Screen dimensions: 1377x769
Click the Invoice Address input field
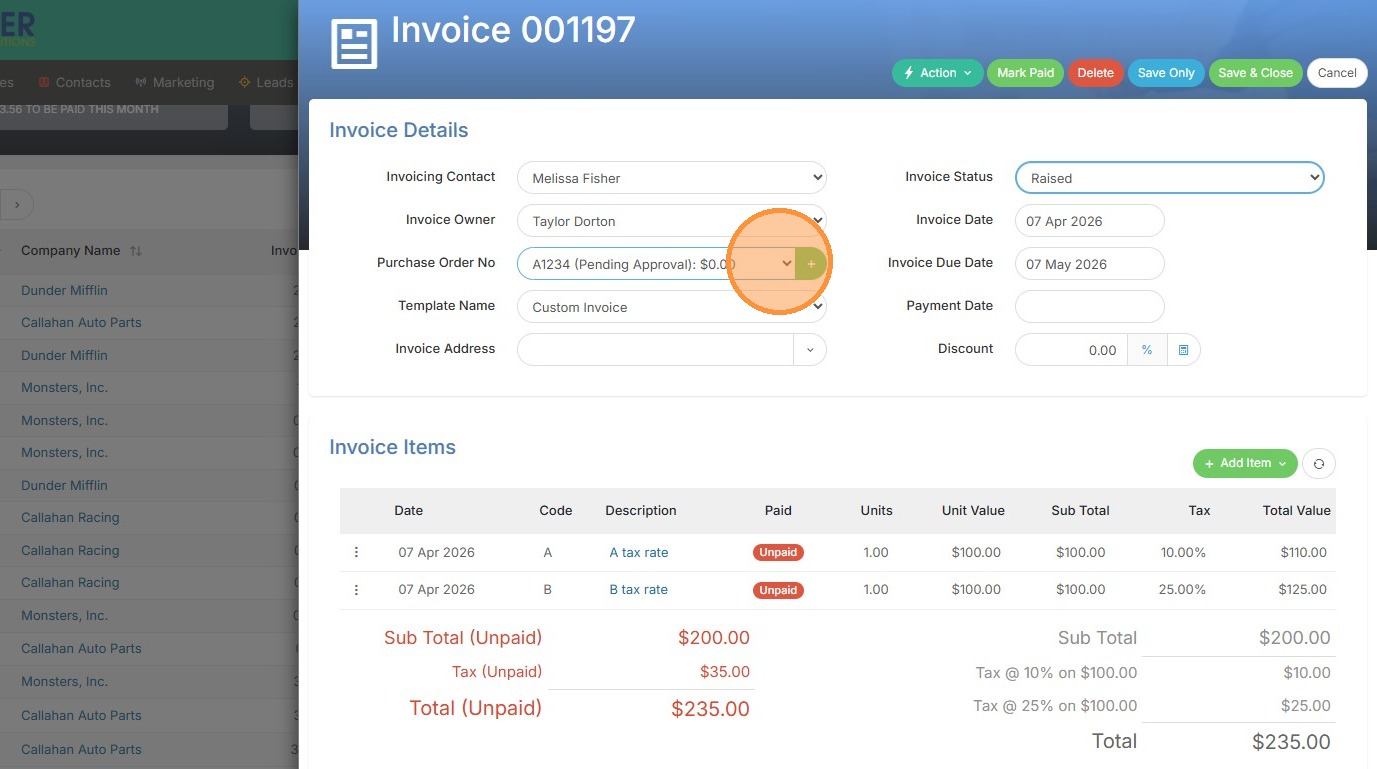tap(656, 350)
